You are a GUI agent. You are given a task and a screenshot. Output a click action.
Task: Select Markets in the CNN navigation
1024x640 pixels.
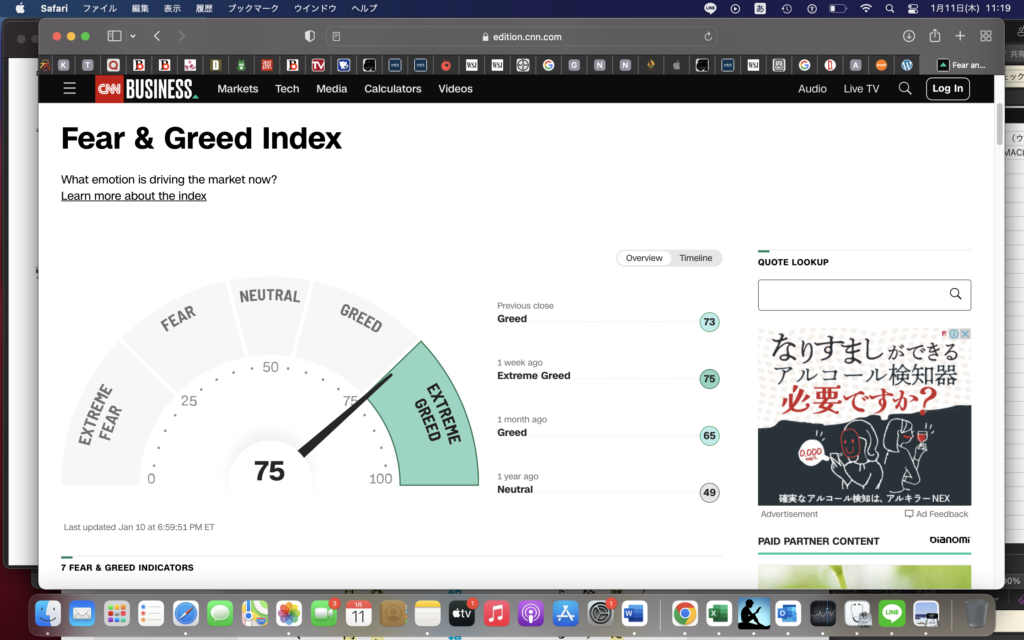(x=237, y=88)
